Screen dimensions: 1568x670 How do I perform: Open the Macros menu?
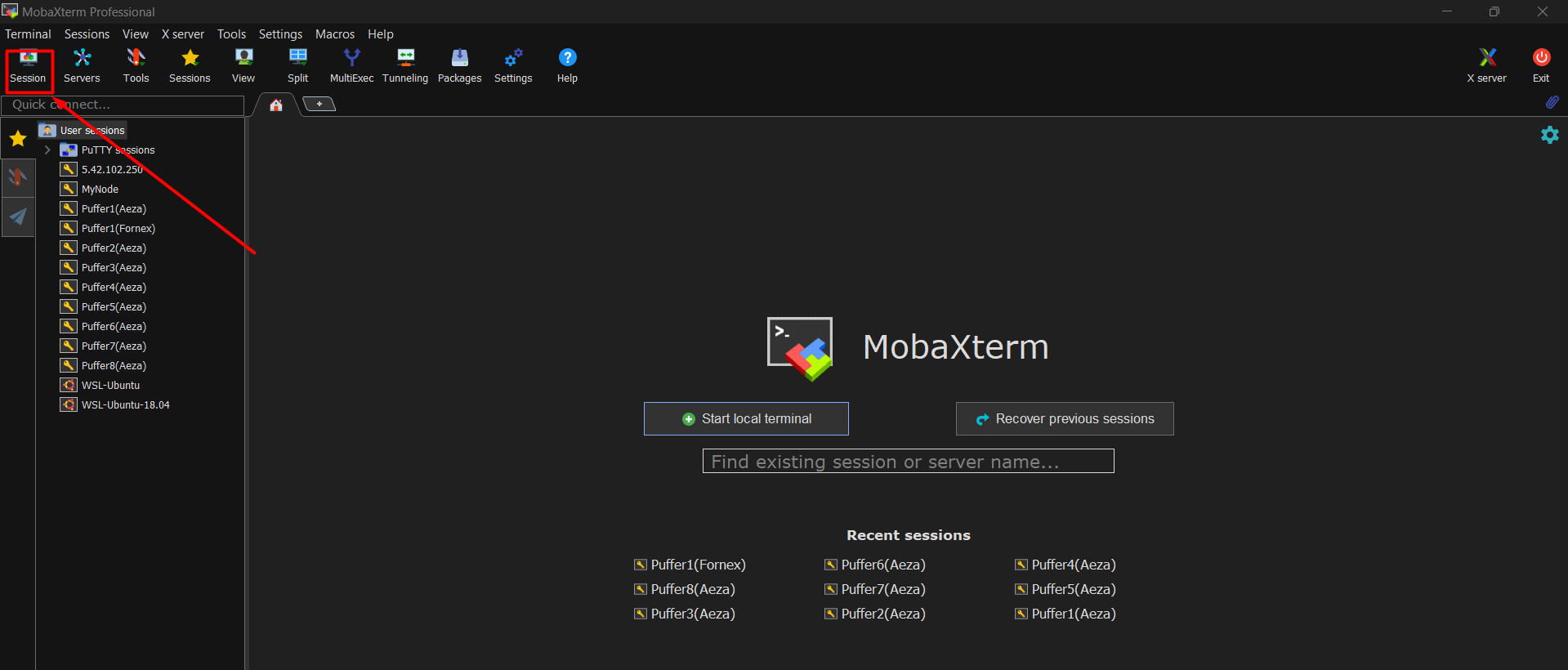point(335,34)
